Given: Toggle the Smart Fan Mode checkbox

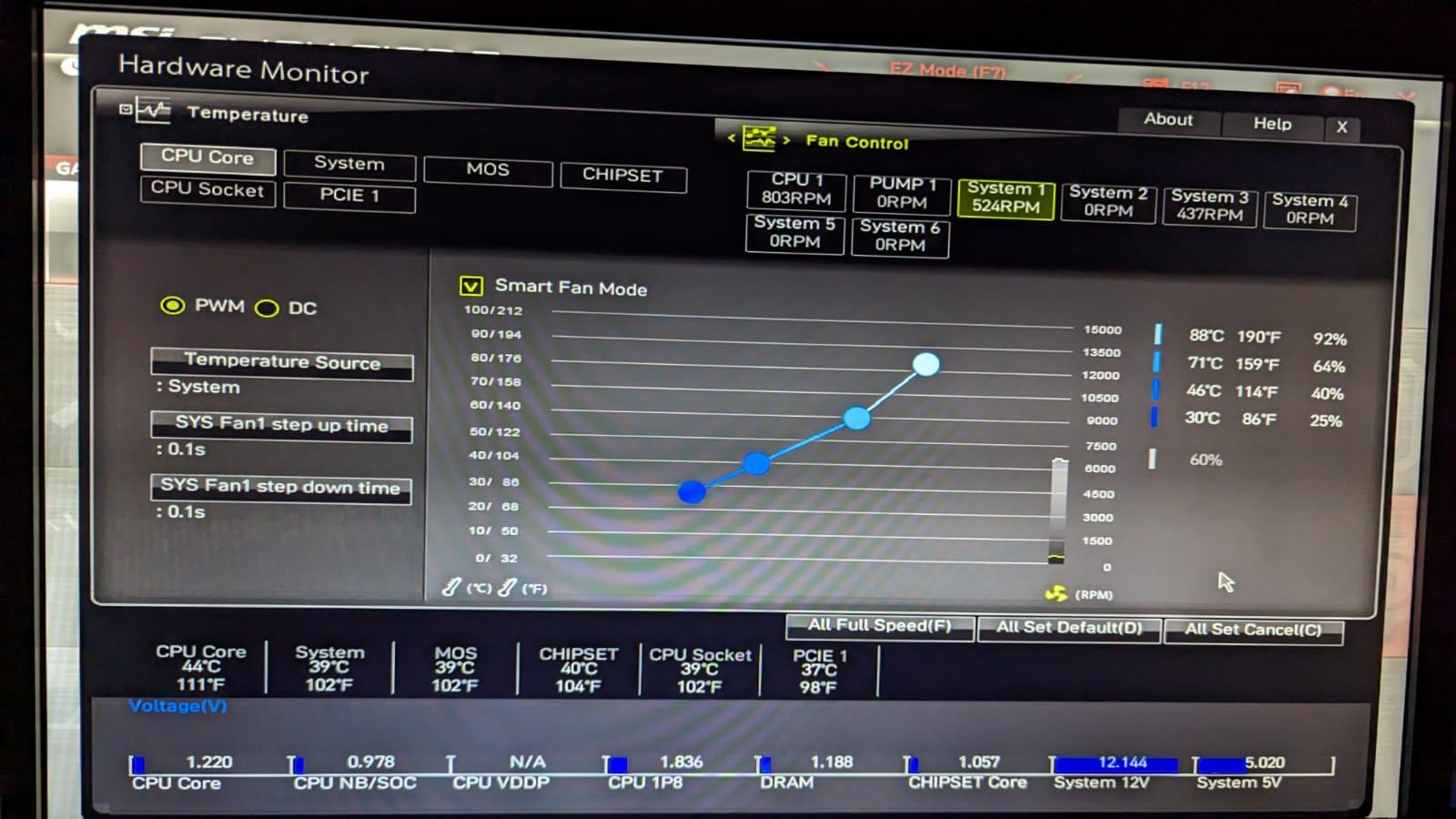Looking at the screenshot, I should [470, 286].
